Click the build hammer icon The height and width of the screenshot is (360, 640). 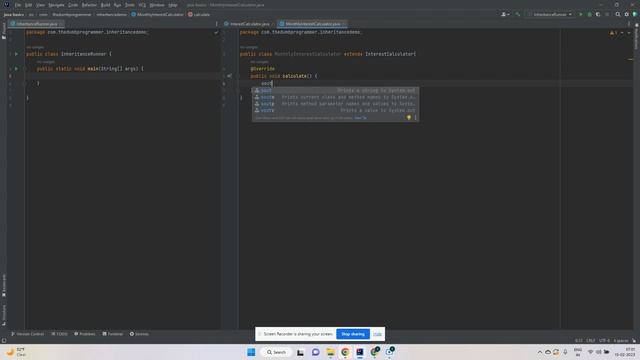(518, 14)
